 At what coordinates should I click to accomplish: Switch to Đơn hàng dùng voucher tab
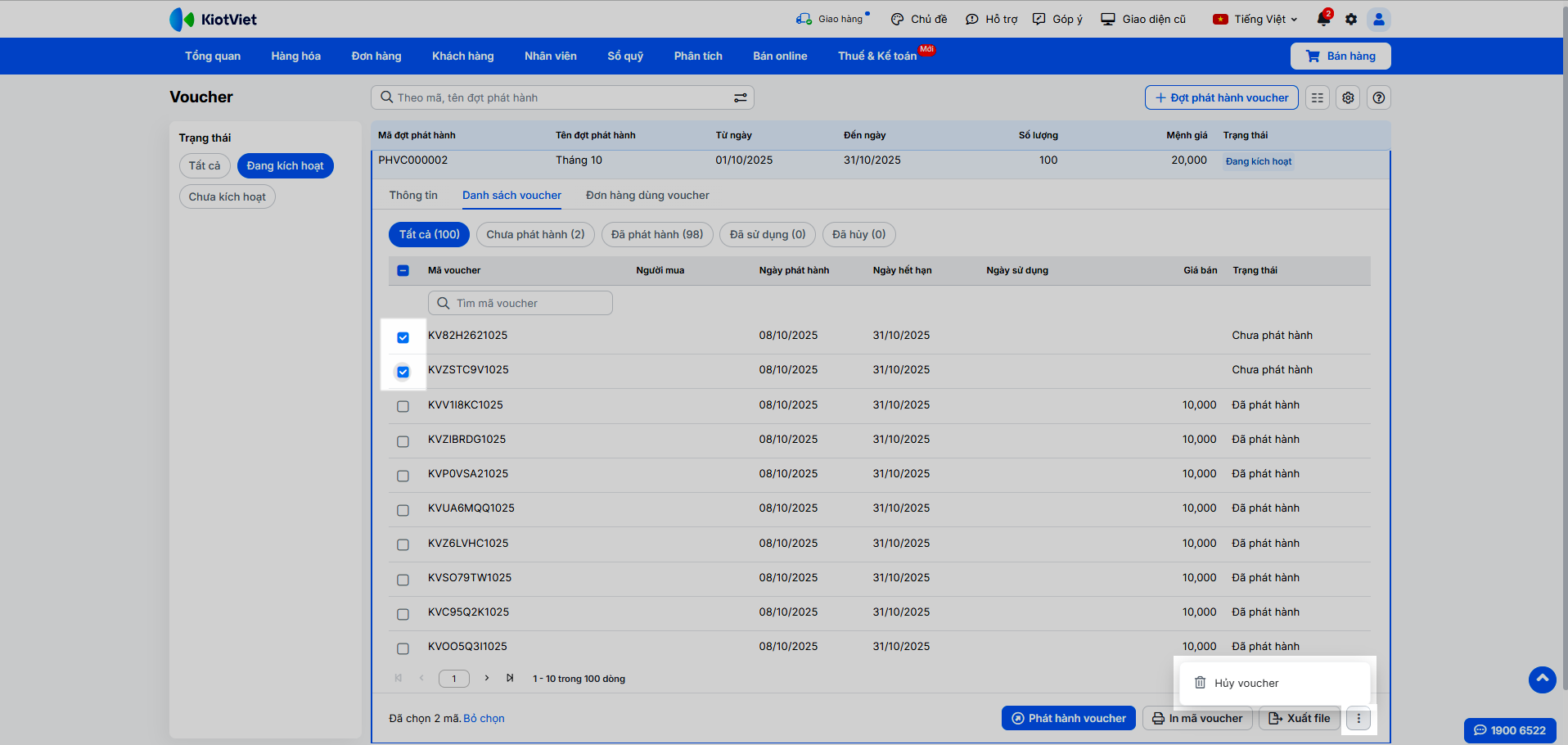pos(647,195)
